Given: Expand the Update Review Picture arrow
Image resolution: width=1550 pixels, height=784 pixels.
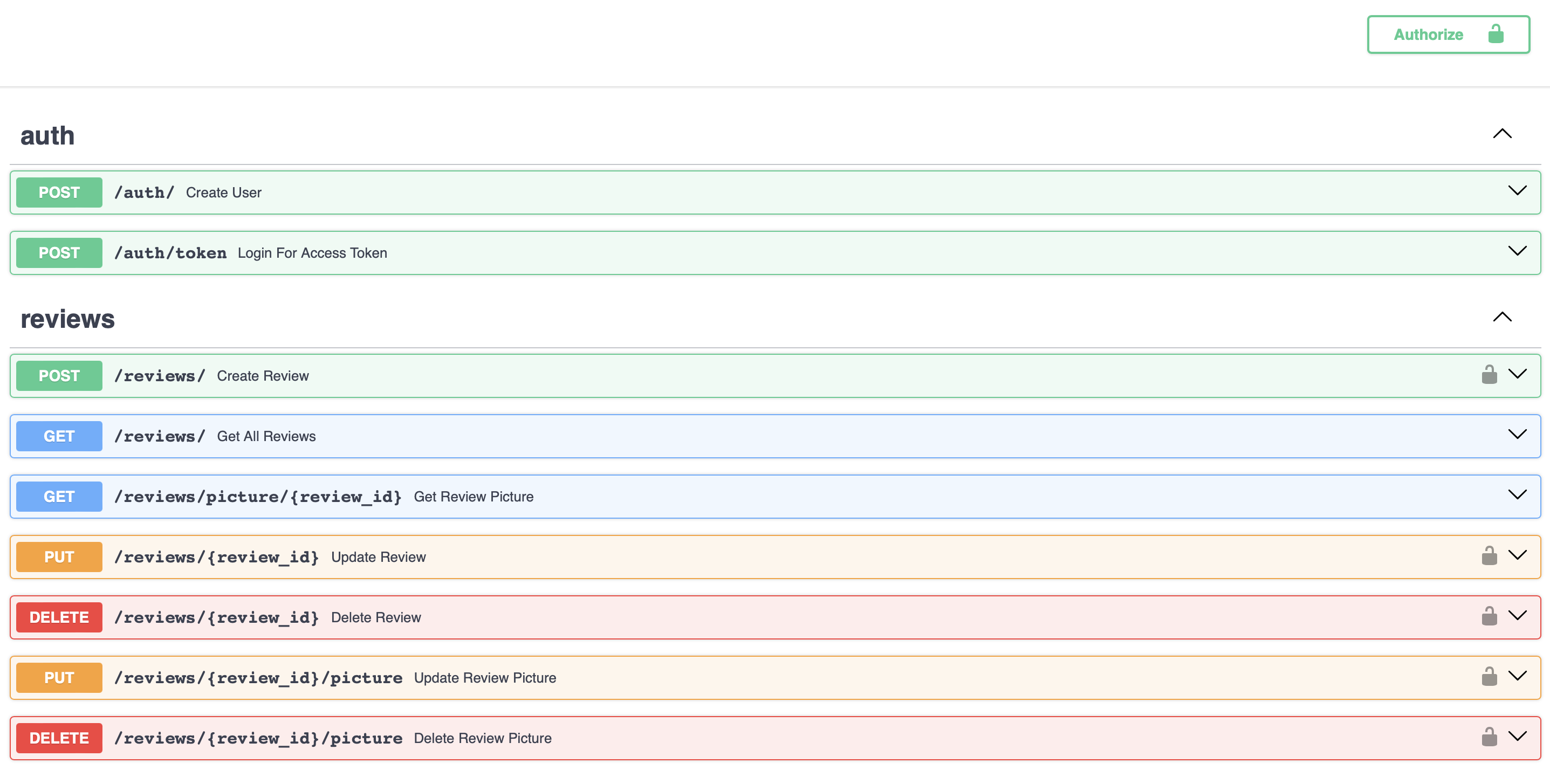Looking at the screenshot, I should tap(1518, 676).
